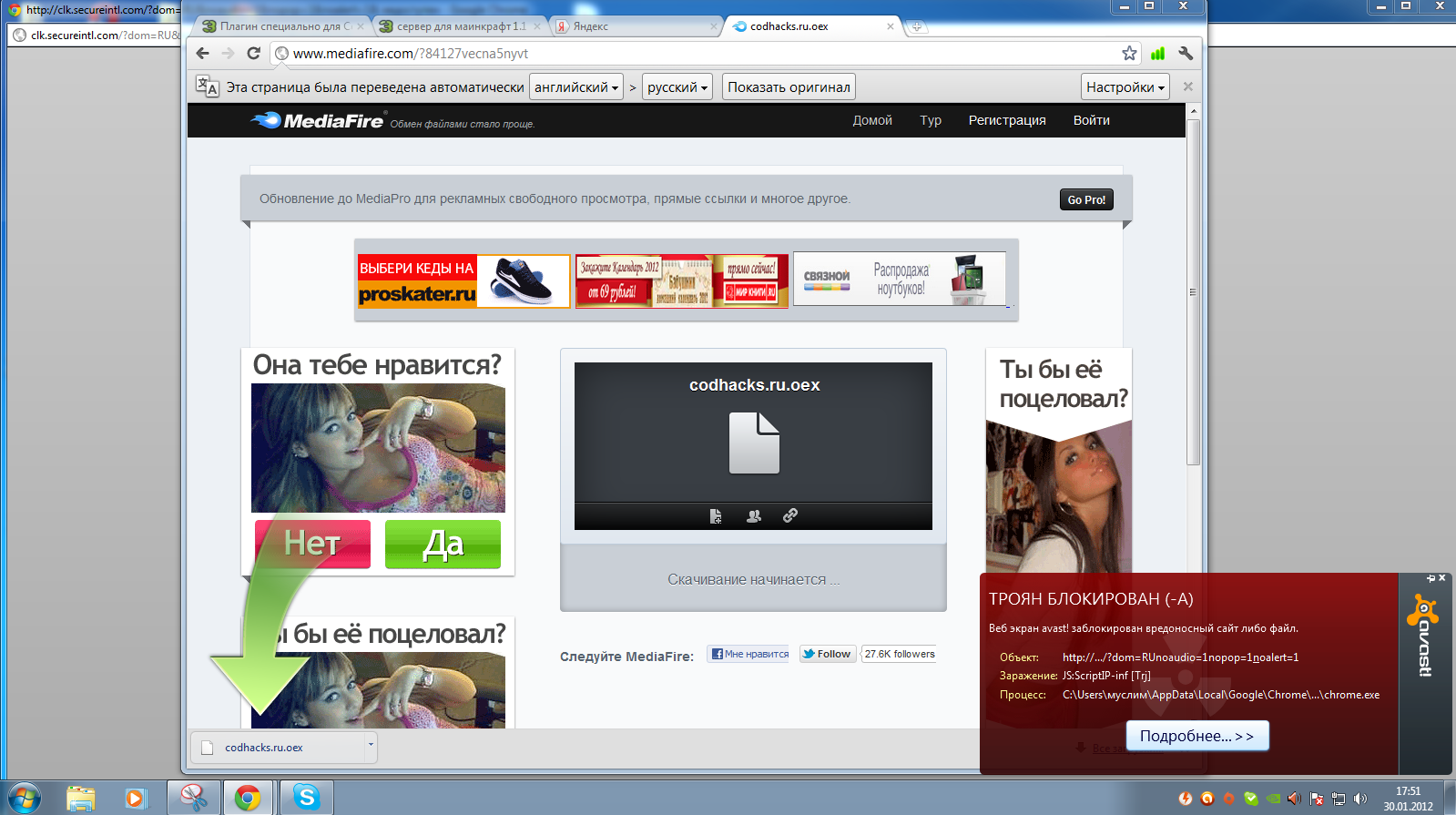
Task: Click the Календарь 2012 ad banner
Action: [682, 280]
